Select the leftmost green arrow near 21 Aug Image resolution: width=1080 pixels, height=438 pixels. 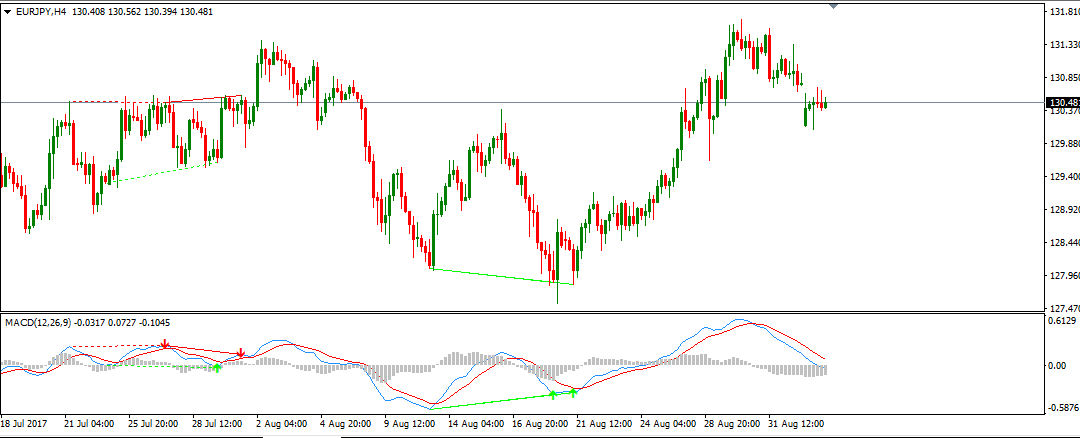553,395
